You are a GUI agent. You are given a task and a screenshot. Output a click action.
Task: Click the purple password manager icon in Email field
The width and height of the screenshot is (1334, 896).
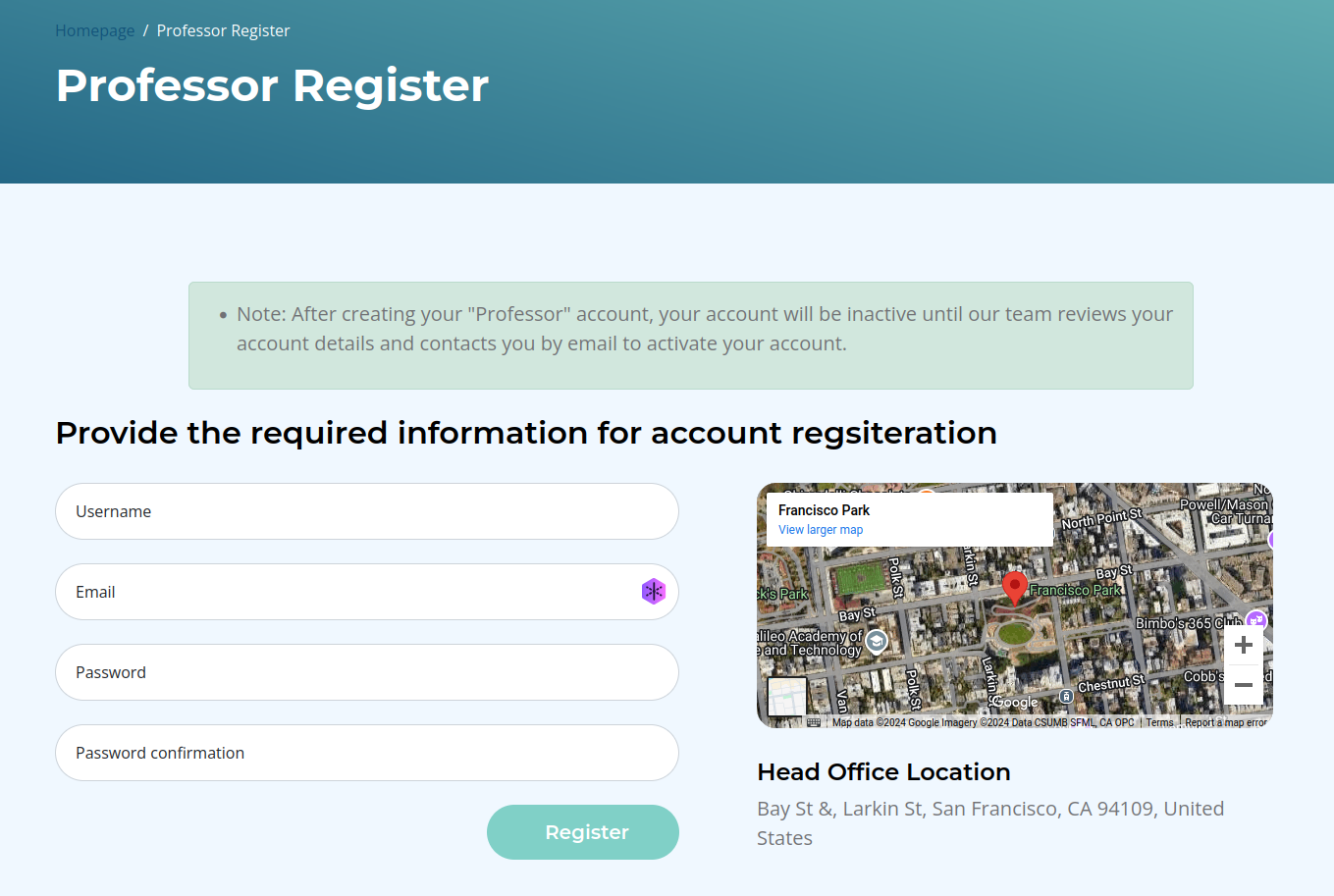tap(654, 591)
